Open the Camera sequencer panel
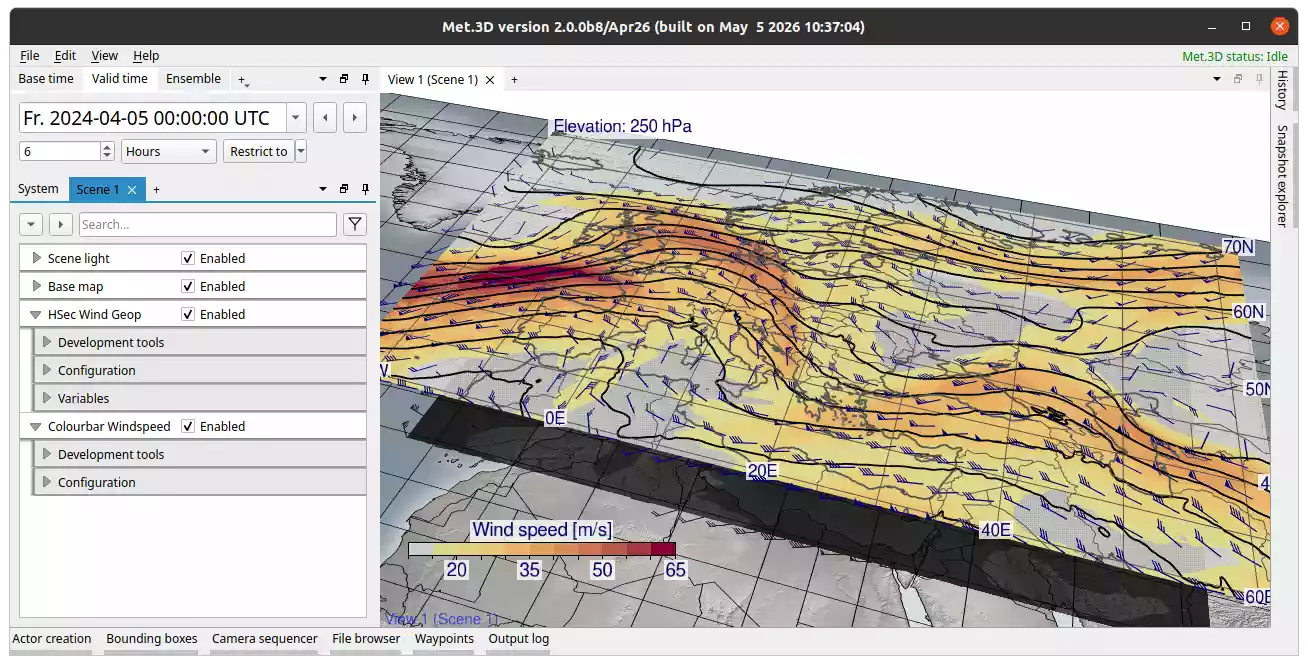This screenshot has height=665, width=1308. point(265,639)
